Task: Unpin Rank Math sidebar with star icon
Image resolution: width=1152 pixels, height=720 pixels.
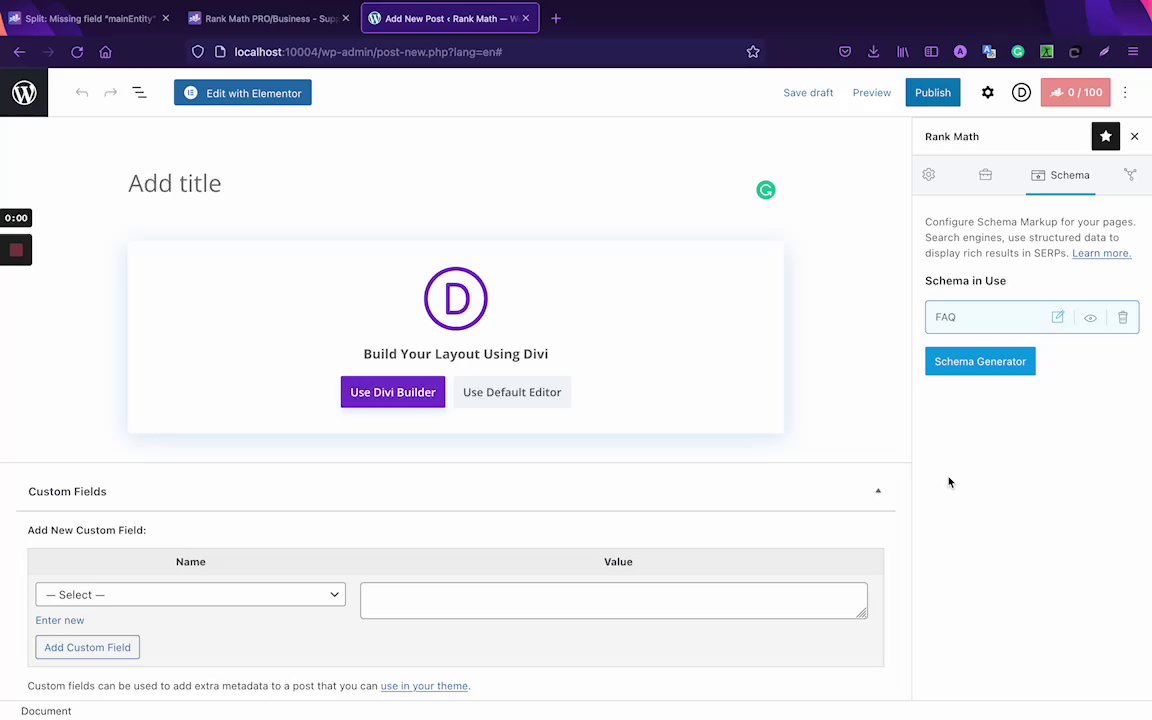Action: [1105, 136]
